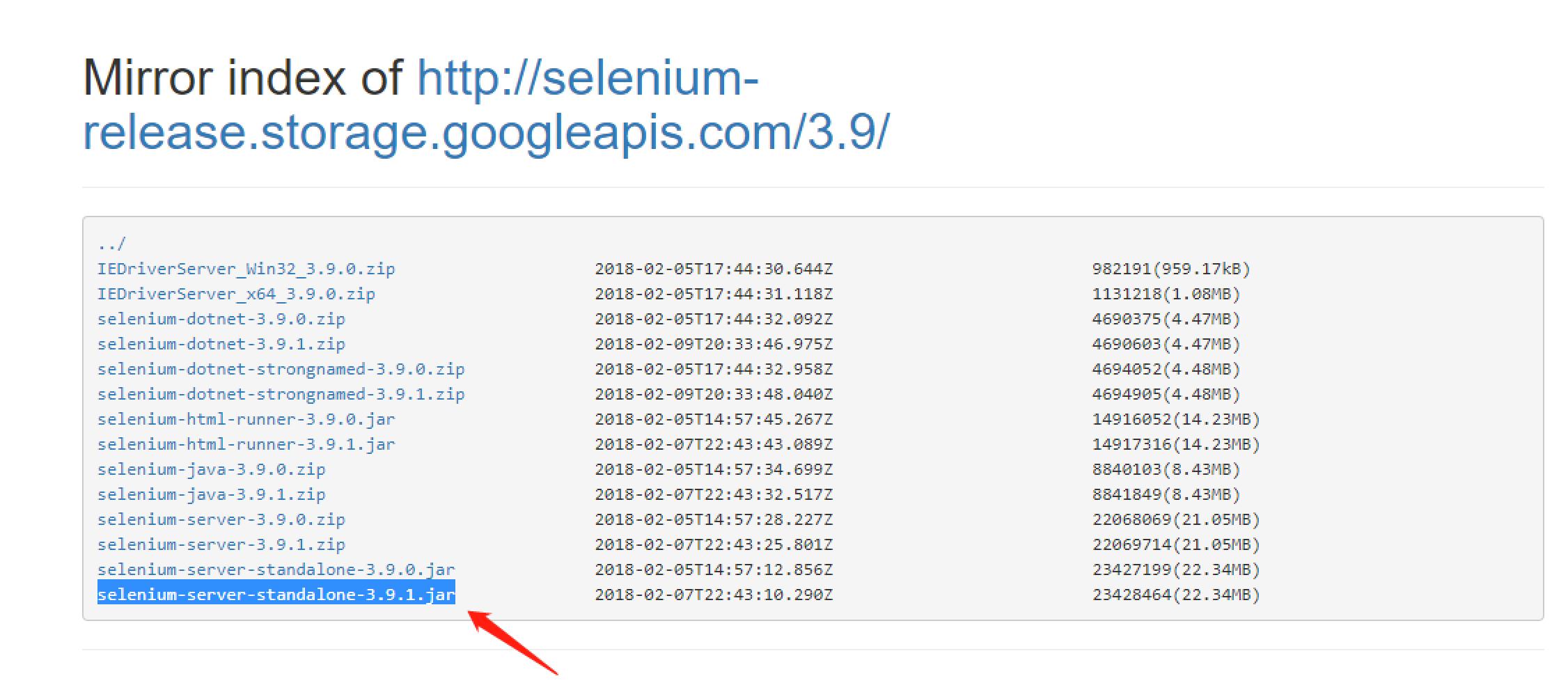1568x699 pixels.
Task: Open selenium-dotnet-3.9.1.zip link
Action: click(221, 344)
